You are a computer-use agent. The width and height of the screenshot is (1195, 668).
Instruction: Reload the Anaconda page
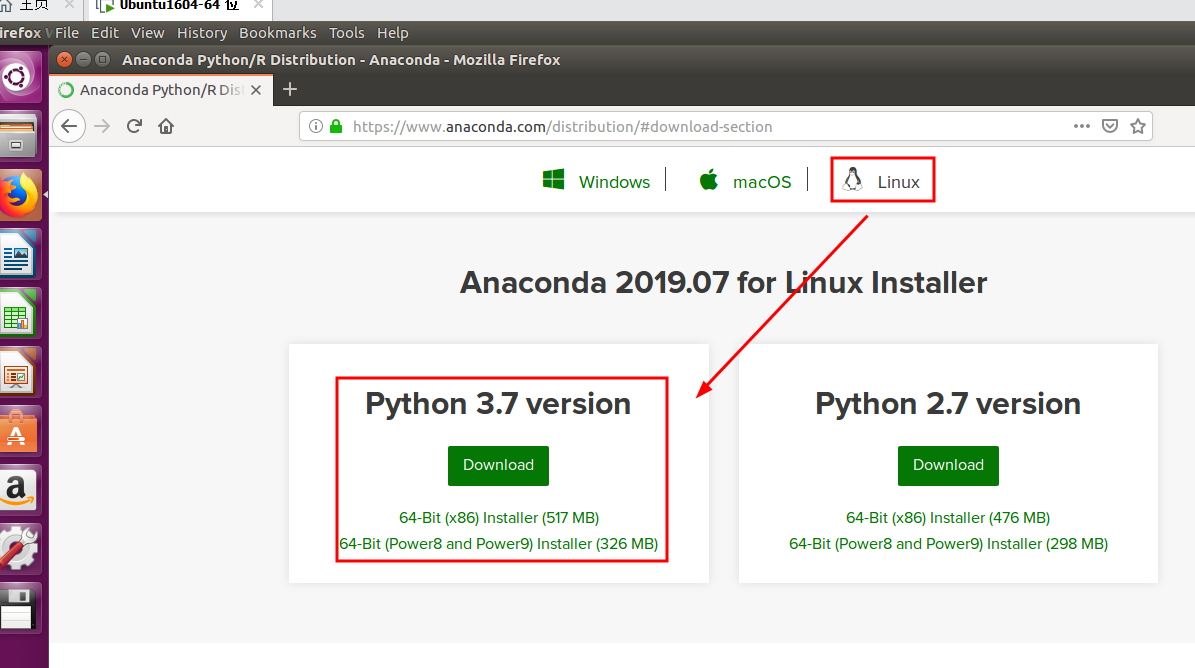click(x=134, y=126)
